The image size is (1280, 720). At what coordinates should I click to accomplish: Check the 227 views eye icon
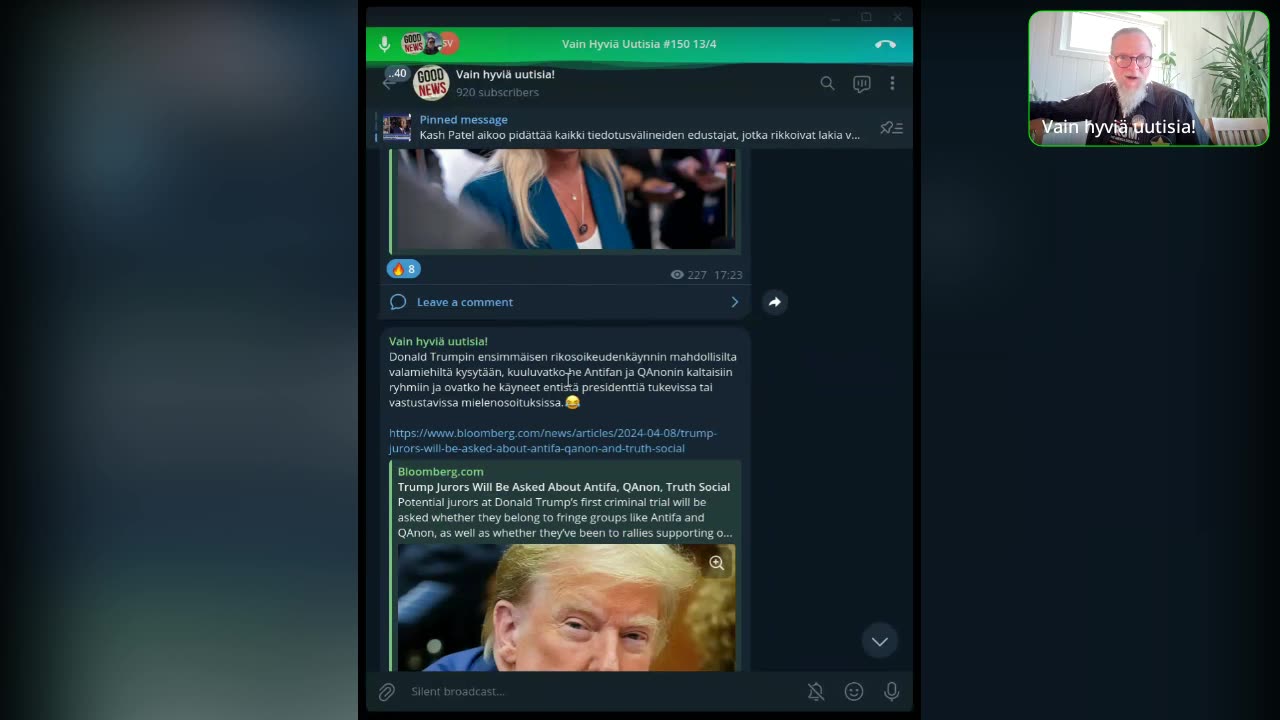tap(677, 275)
